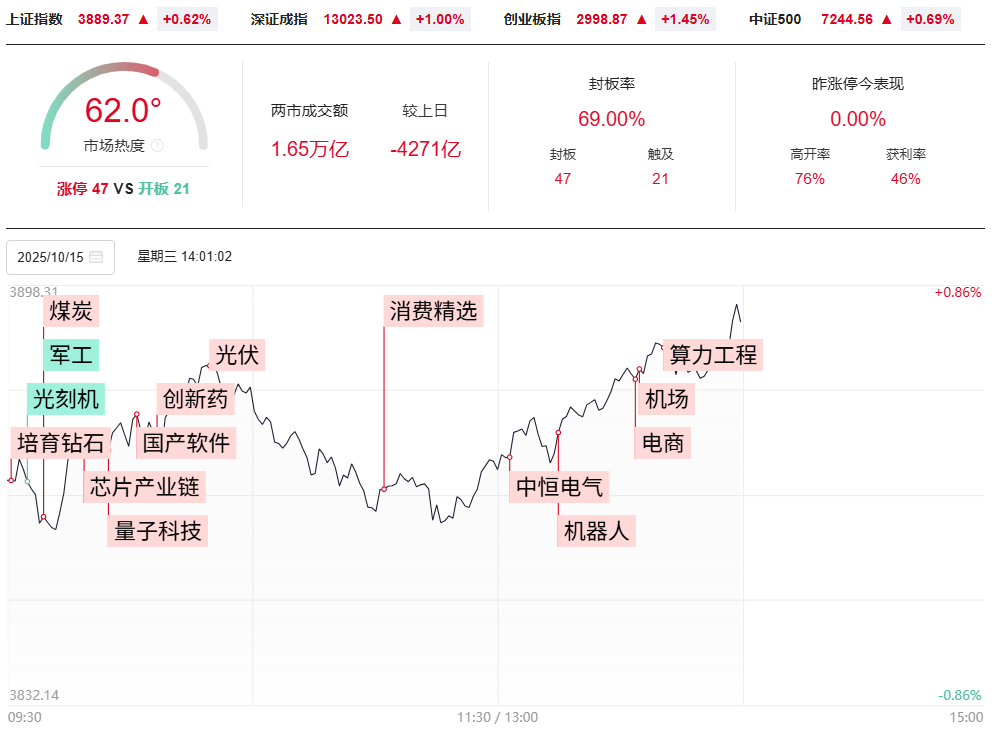1003x734 pixels.
Task: Click the 机器人 sector tag
Action: pyautogui.click(x=597, y=531)
